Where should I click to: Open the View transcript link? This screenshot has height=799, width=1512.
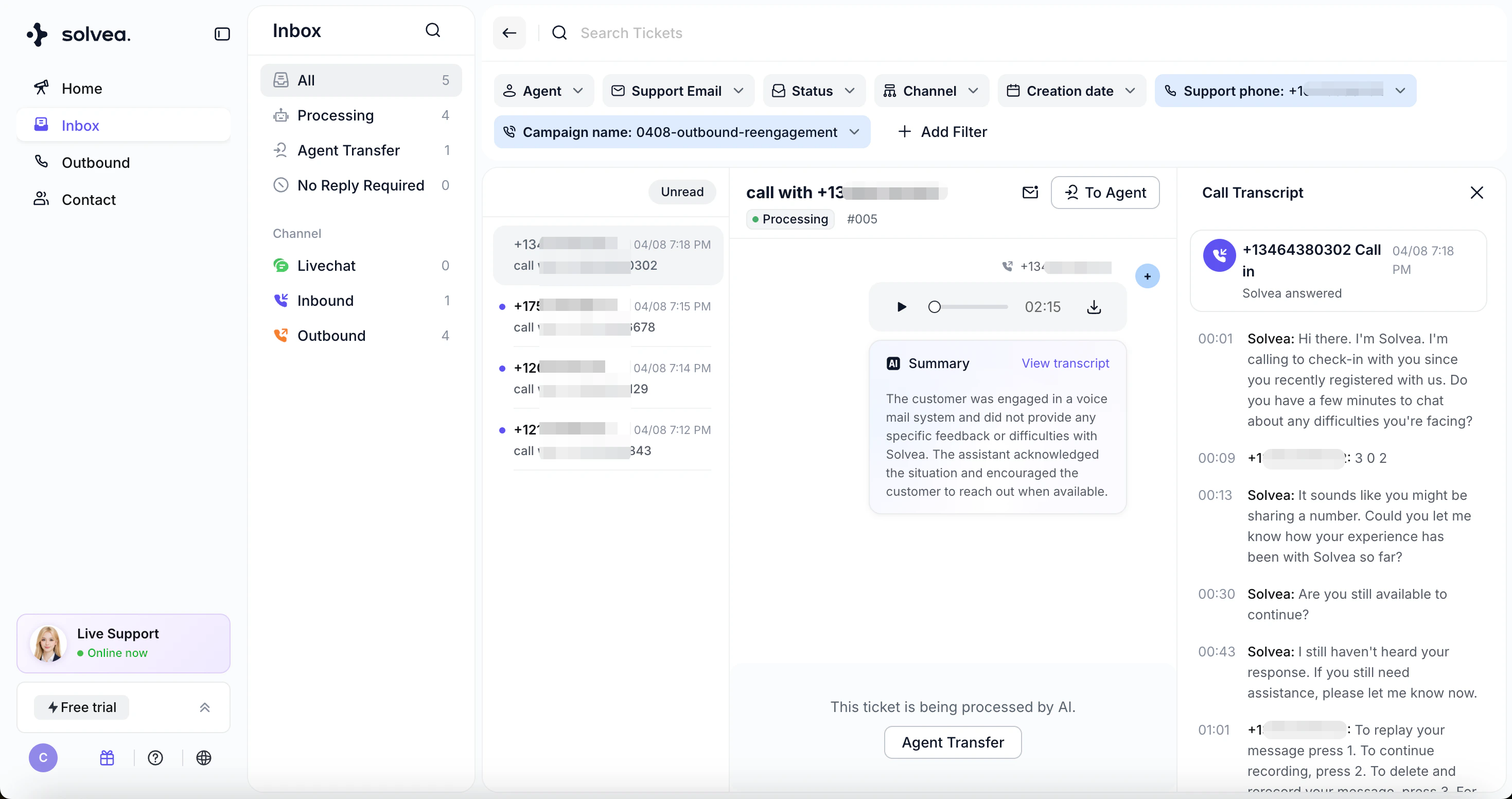point(1065,363)
